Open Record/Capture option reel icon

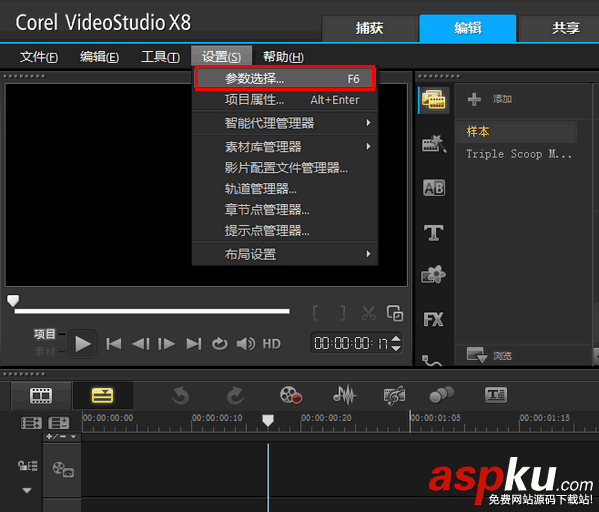(291, 395)
